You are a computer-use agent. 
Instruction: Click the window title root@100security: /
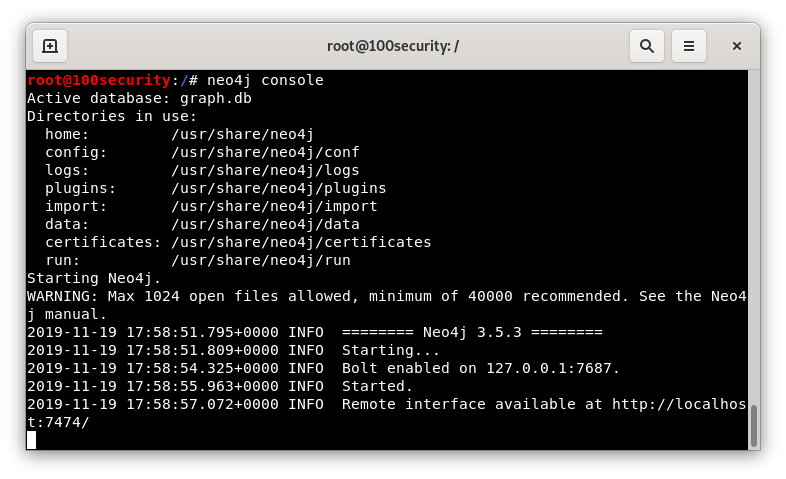pos(393,46)
